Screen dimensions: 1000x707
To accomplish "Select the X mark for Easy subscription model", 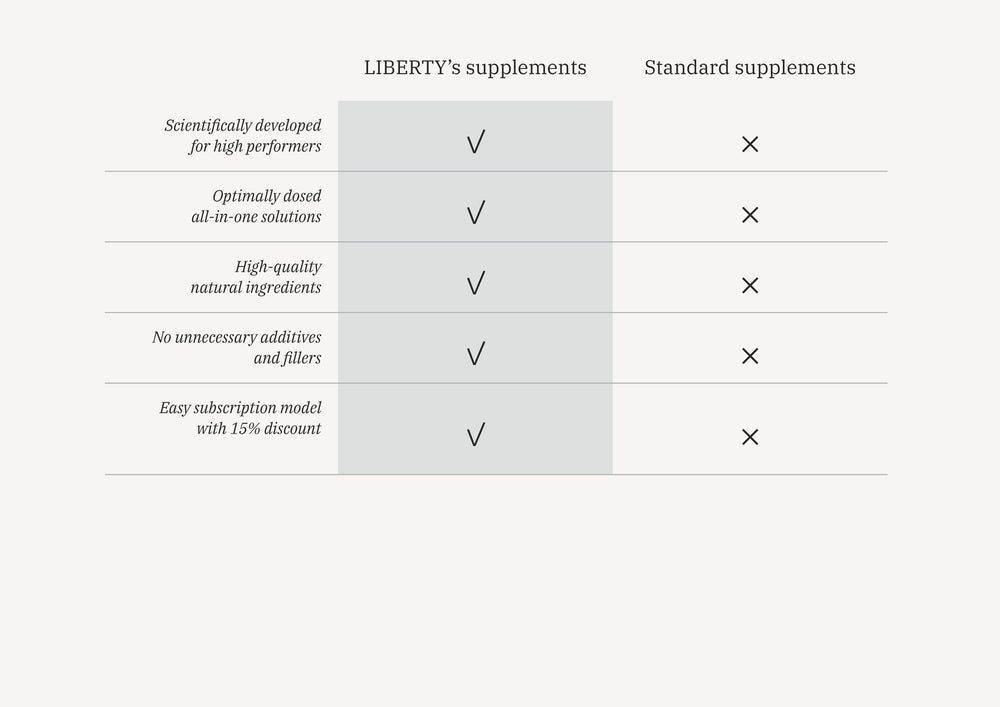I will pos(750,437).
